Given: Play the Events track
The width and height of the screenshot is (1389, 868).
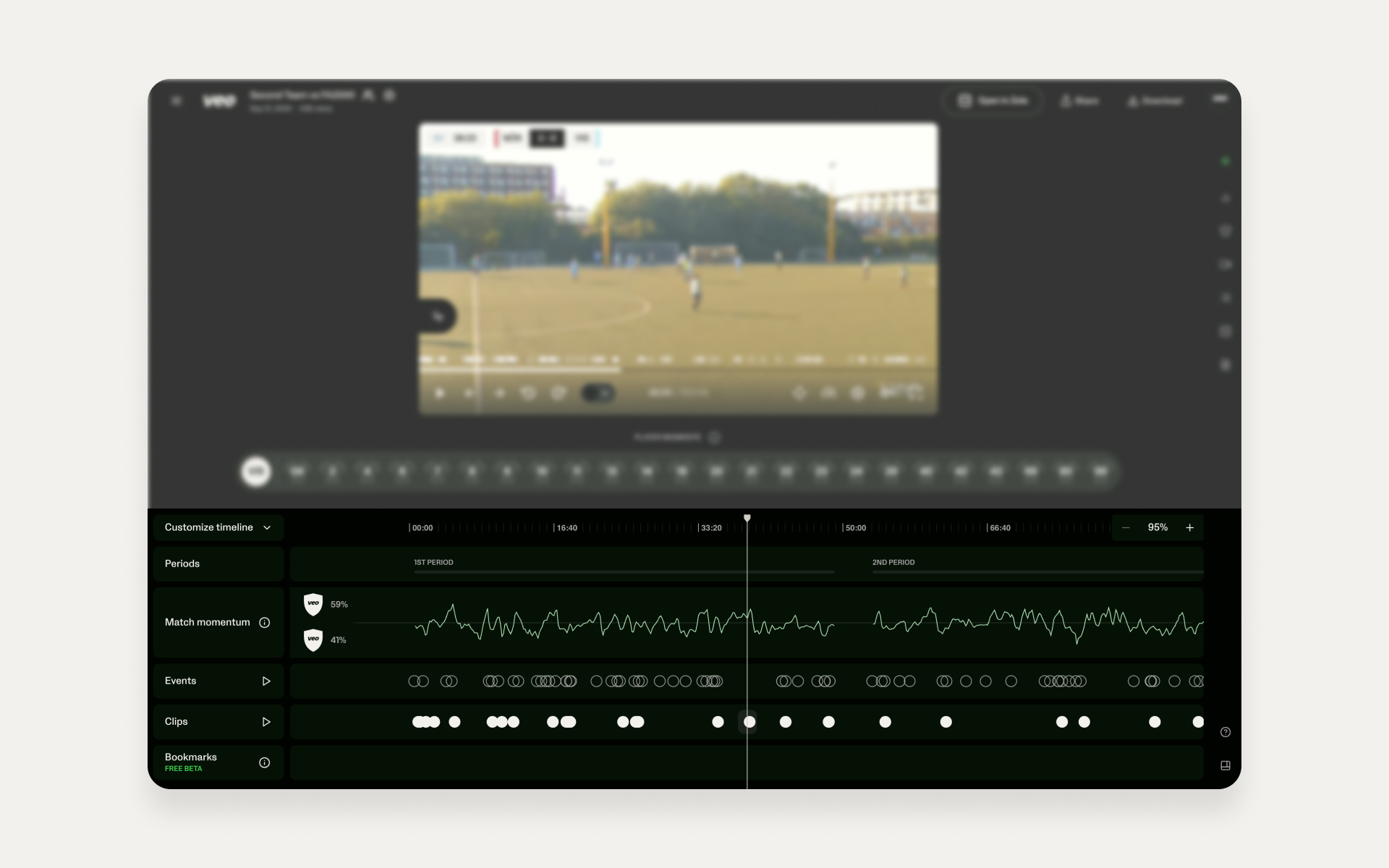Looking at the screenshot, I should click(266, 681).
